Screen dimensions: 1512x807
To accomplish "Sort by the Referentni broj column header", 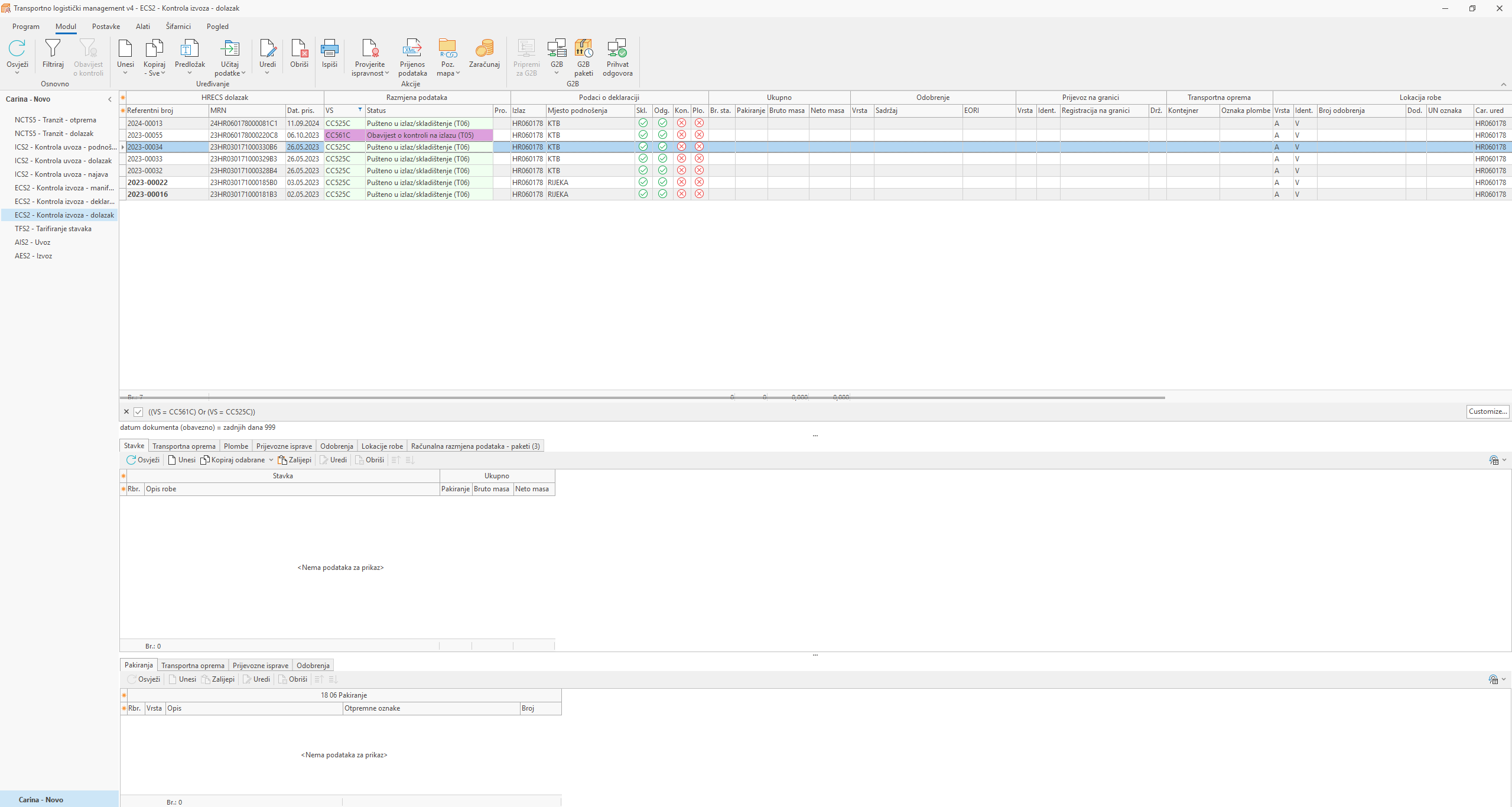I will [x=167, y=111].
